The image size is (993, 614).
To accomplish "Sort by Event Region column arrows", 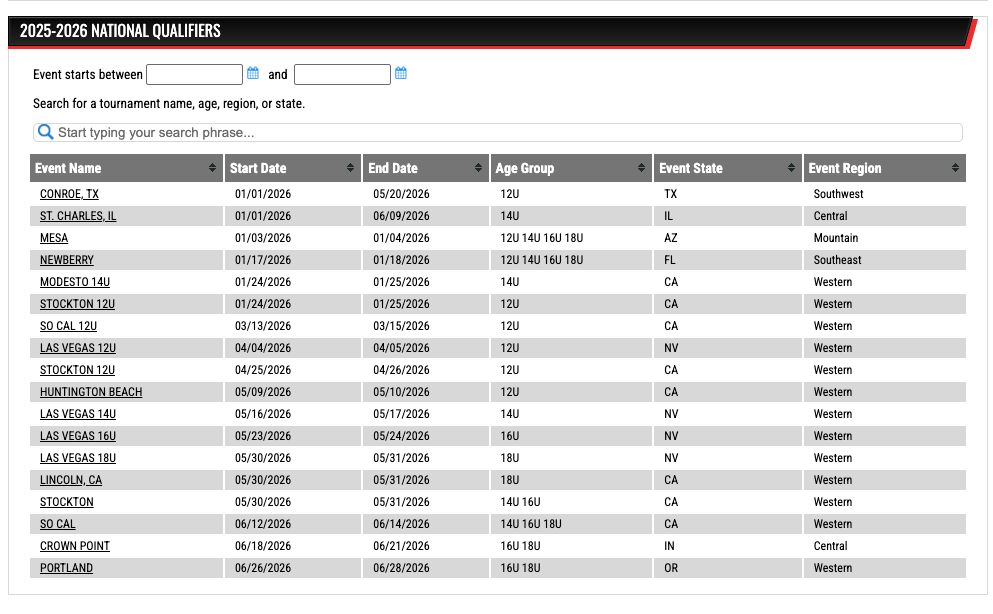I will (x=955, y=168).
